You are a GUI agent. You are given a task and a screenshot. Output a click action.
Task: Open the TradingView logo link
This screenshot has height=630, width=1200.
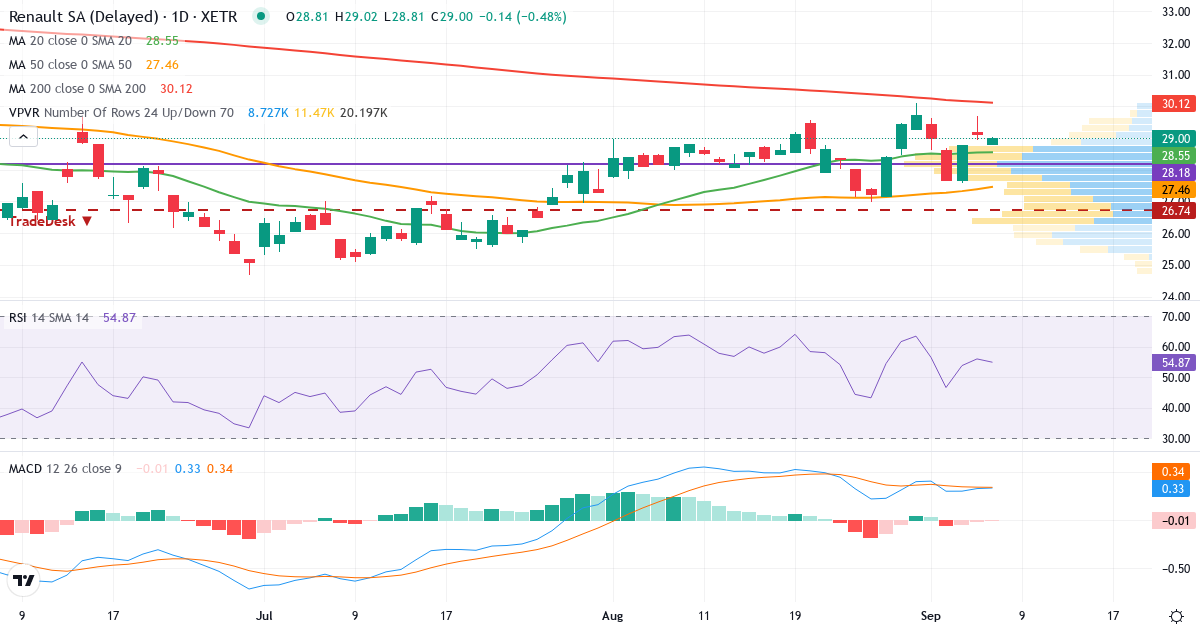[x=24, y=580]
